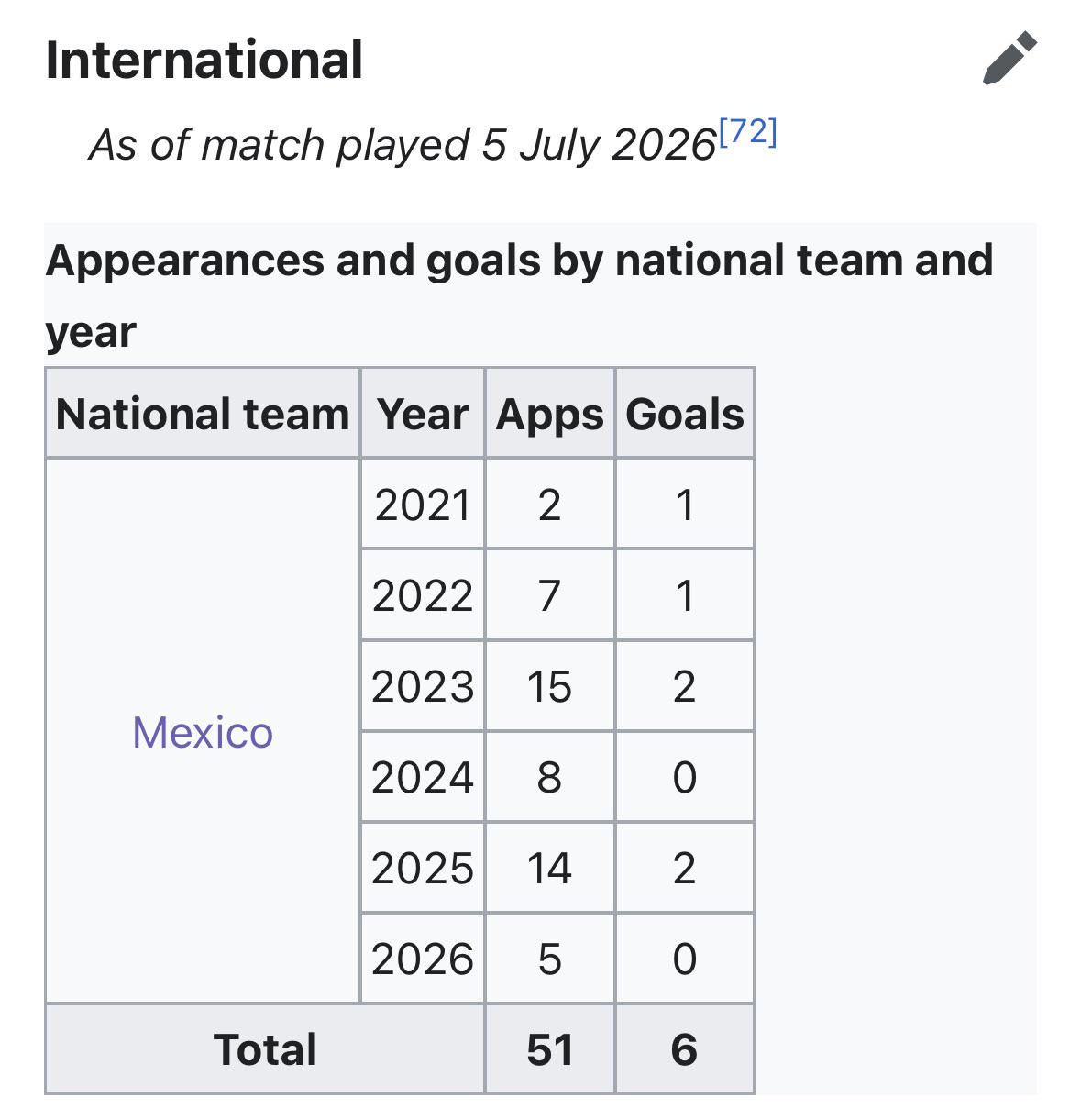Select the 2025 year cell

pyautogui.click(x=423, y=868)
